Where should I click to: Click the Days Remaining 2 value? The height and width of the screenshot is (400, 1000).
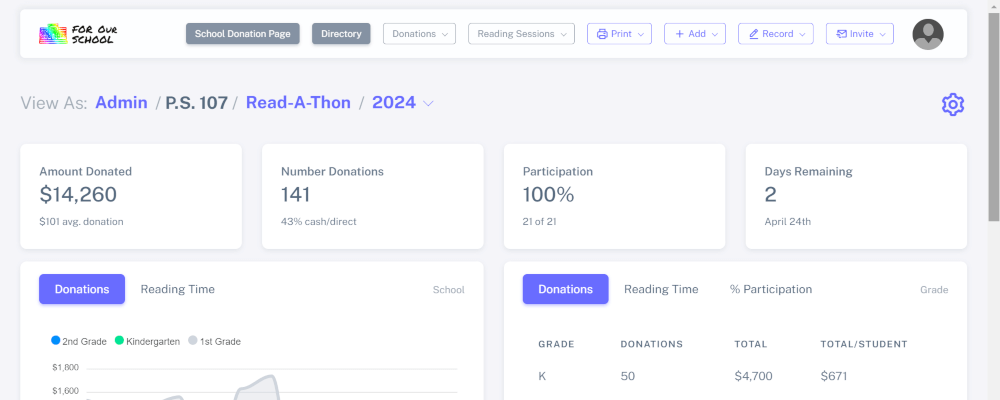(x=770, y=195)
